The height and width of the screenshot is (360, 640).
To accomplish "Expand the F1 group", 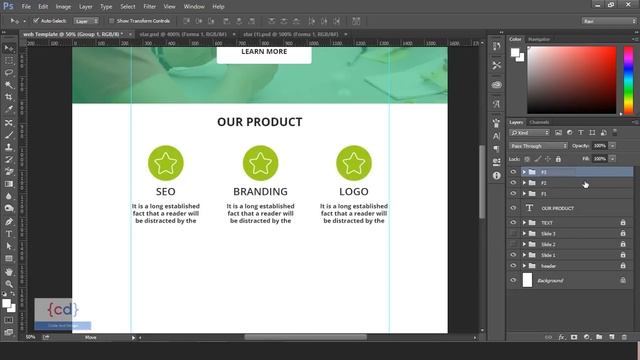I will 524,193.
